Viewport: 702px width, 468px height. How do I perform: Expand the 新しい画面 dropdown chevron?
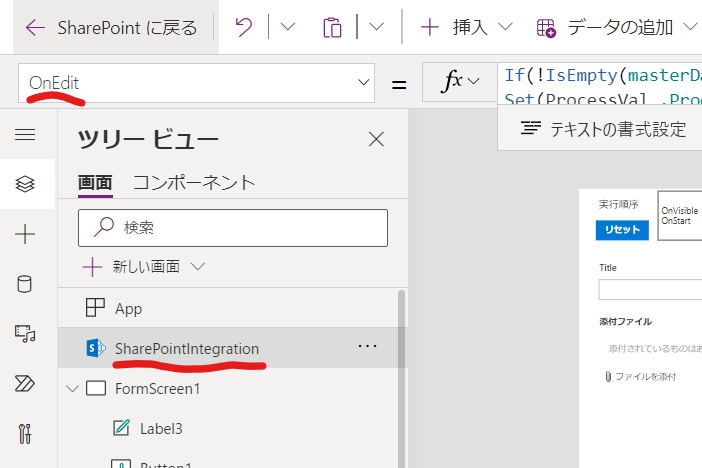[x=197, y=266]
